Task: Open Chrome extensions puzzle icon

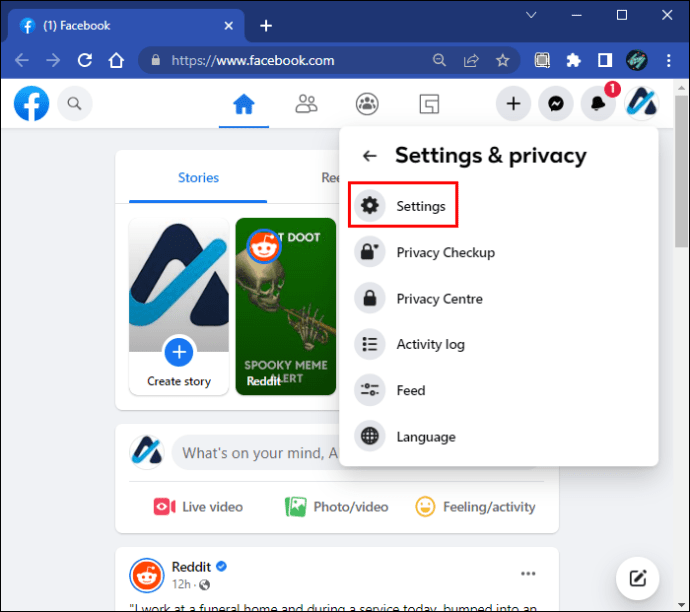Action: [573, 60]
